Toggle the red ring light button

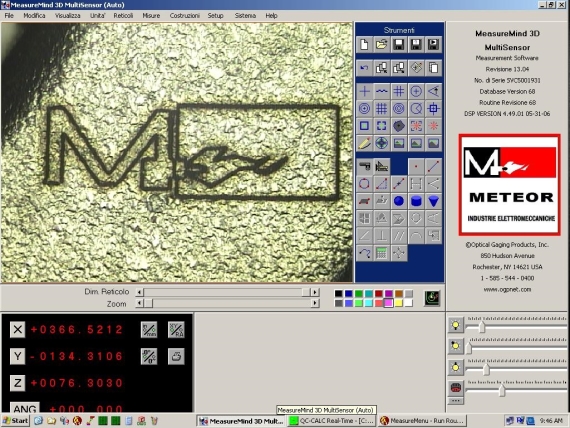pyautogui.click(x=455, y=388)
